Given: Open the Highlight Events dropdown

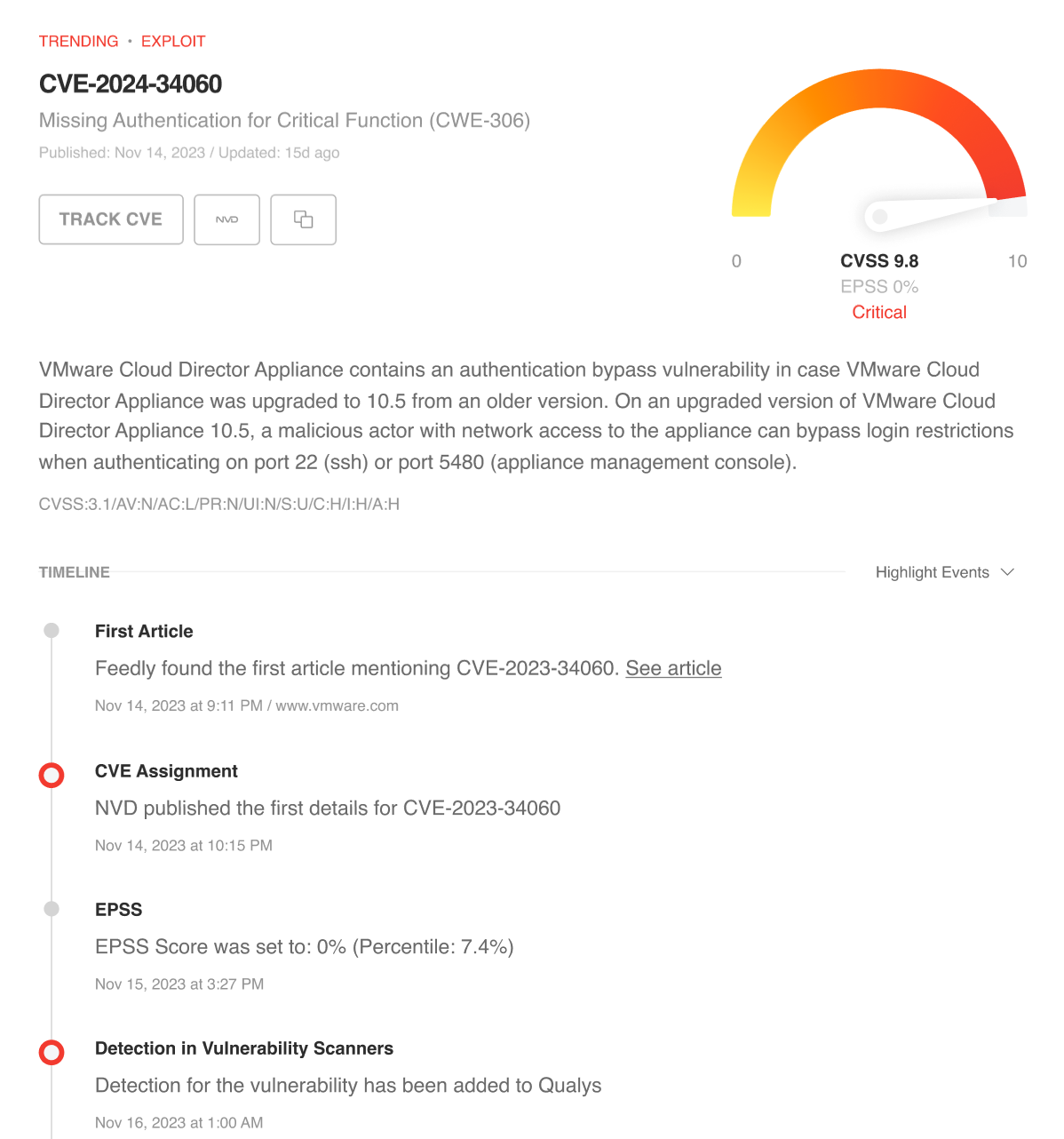Looking at the screenshot, I should 933,572.
